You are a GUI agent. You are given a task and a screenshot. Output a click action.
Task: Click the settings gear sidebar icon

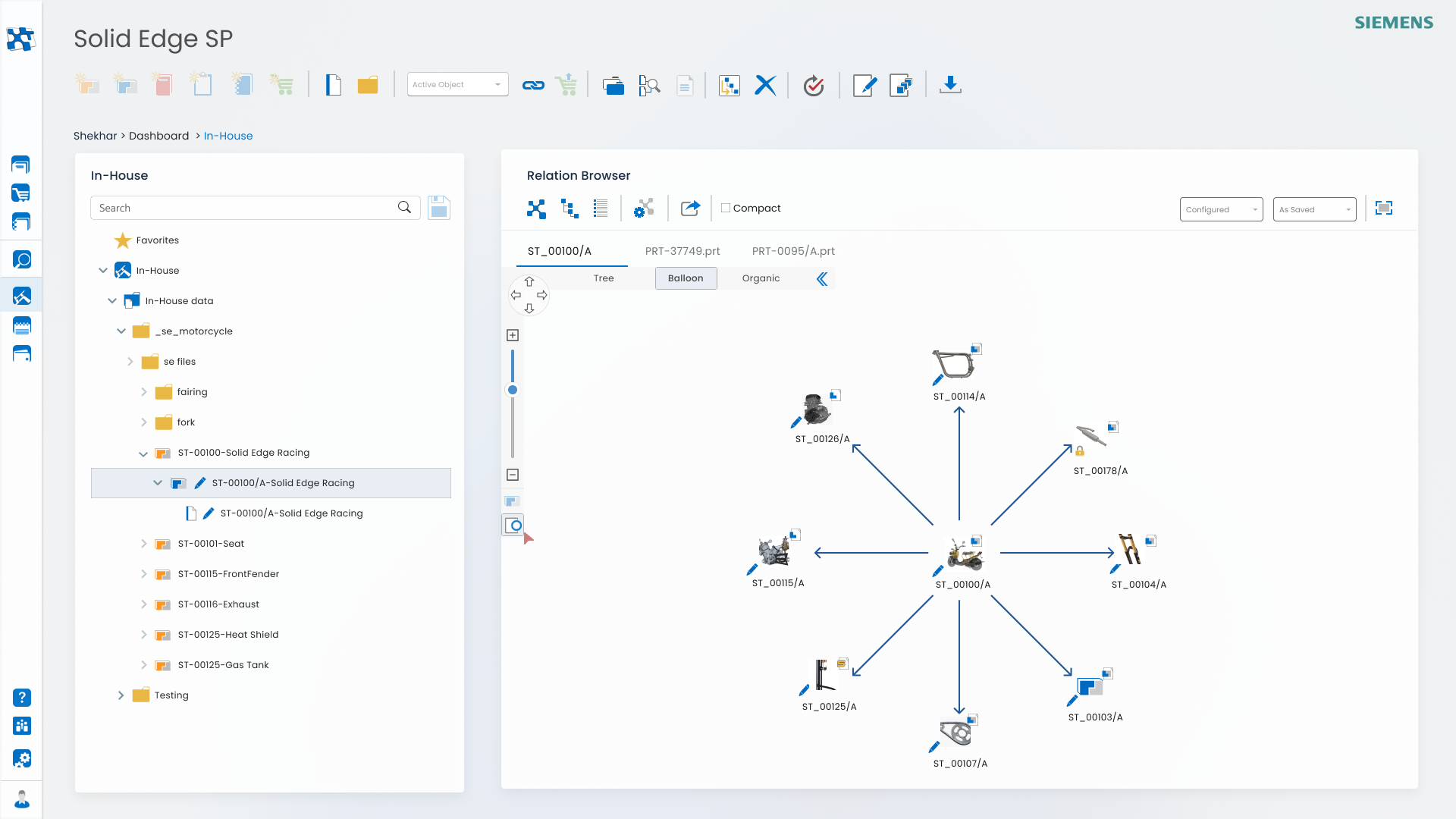click(22, 758)
